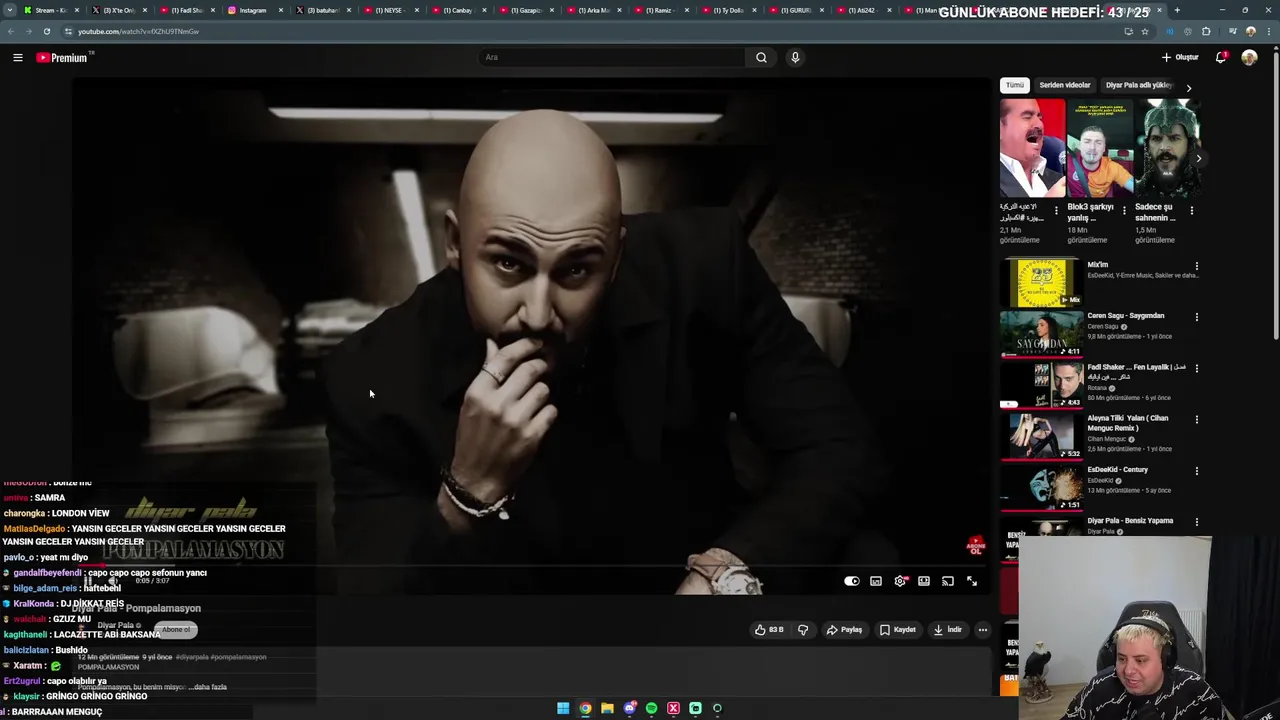Open the Chrome extensions puzzle icon
This screenshot has height=720, width=1280.
tap(1206, 31)
